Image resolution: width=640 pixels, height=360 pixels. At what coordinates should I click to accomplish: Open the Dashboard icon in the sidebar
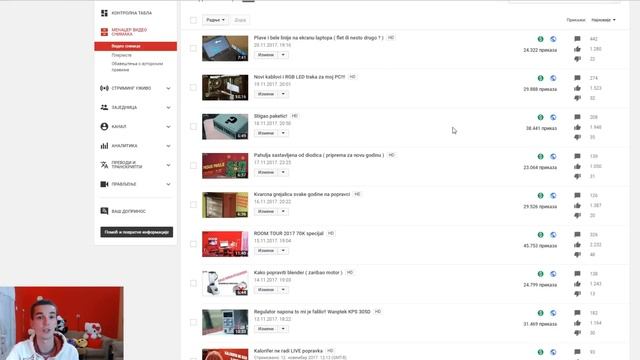(104, 13)
